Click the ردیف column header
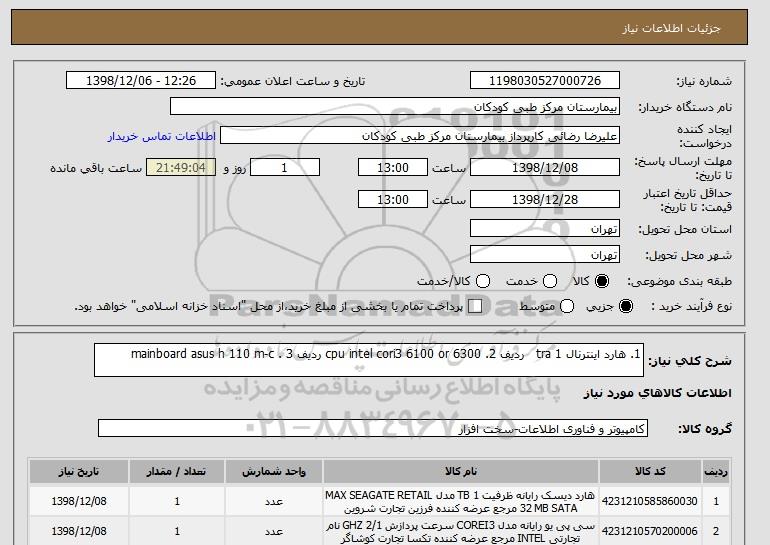Viewport: 770px width, 545px height. 716,471
